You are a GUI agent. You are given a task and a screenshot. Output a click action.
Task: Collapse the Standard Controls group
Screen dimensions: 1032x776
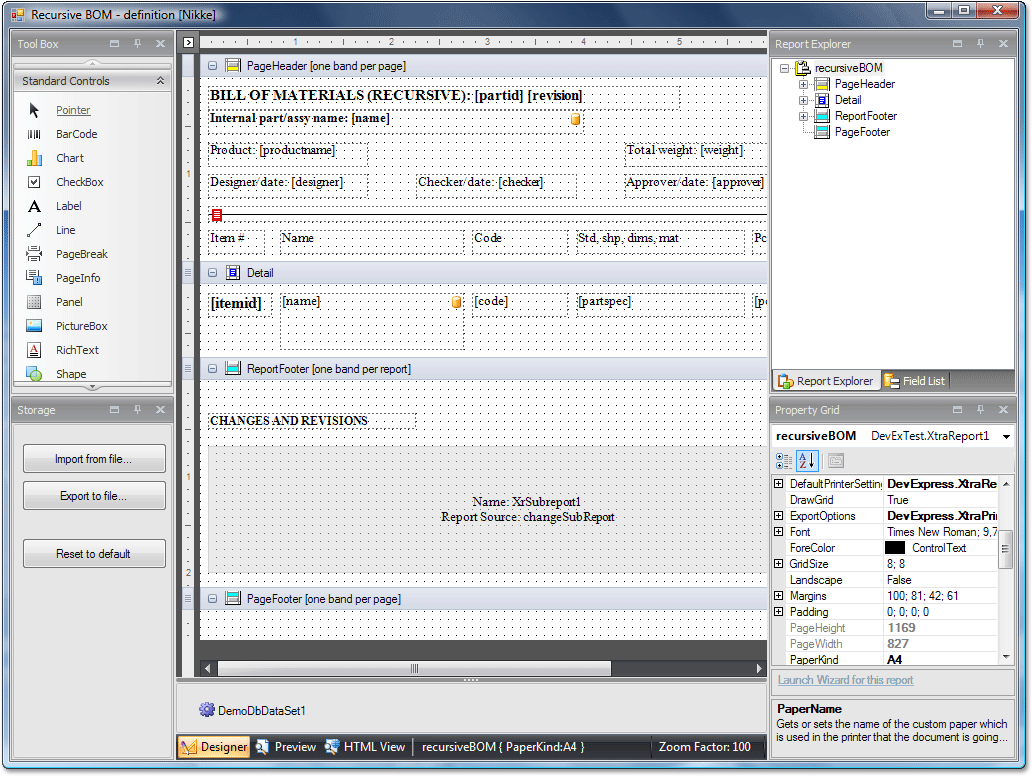pos(160,80)
